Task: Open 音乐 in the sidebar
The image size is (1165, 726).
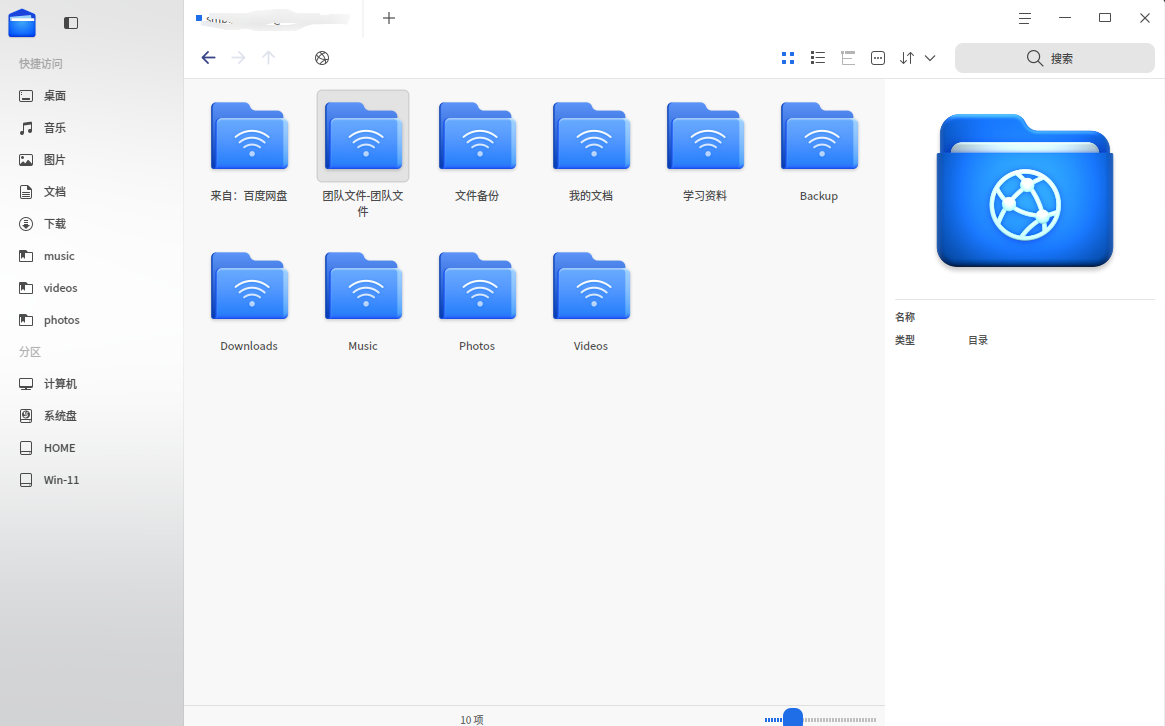Action: pos(91,128)
